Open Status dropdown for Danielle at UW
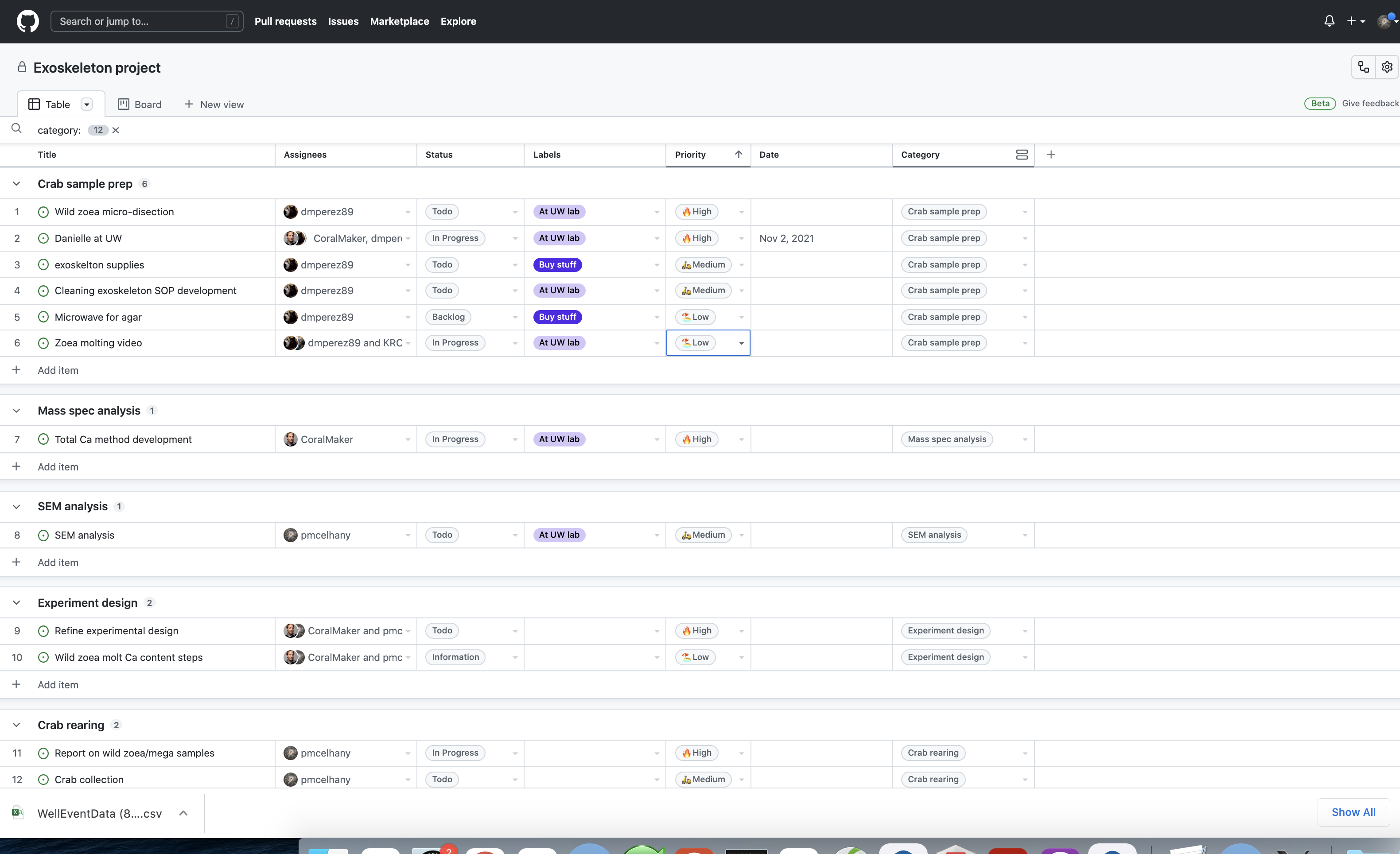 (x=515, y=239)
